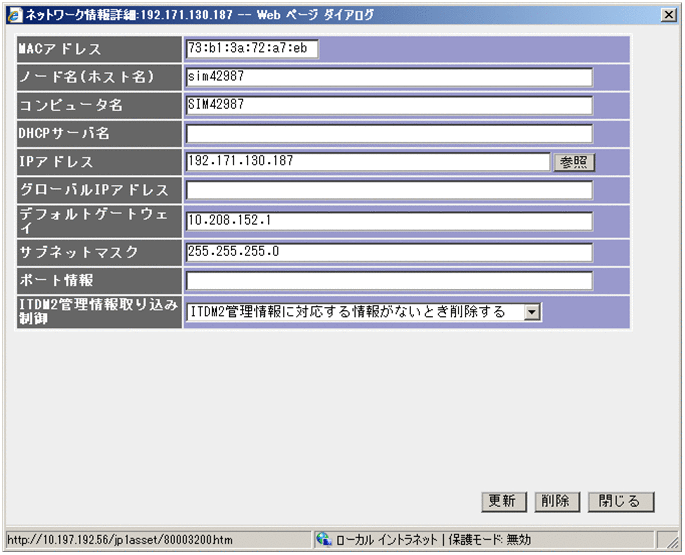Click the empty グローバルIPアドレス input field
The image size is (685, 555).
389,190
